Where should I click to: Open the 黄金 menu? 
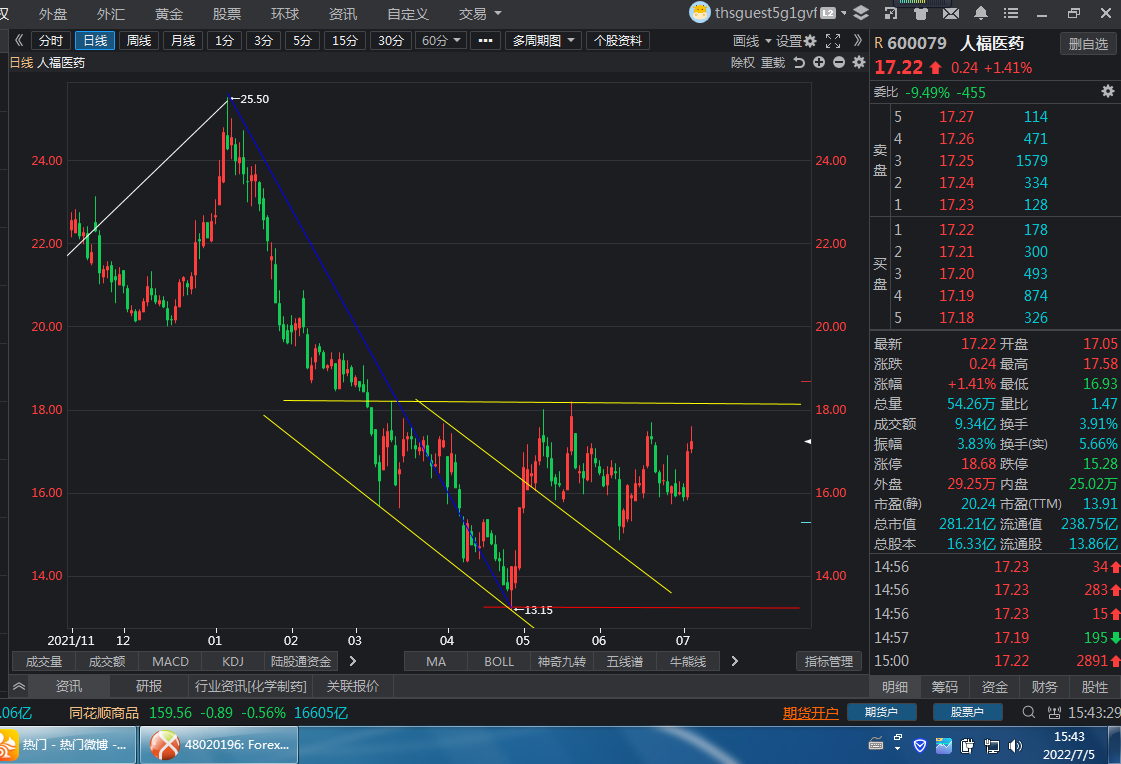(x=169, y=14)
